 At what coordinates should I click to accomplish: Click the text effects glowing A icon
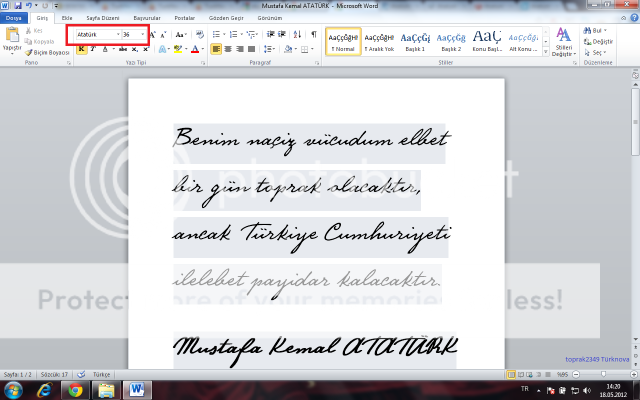coord(162,49)
